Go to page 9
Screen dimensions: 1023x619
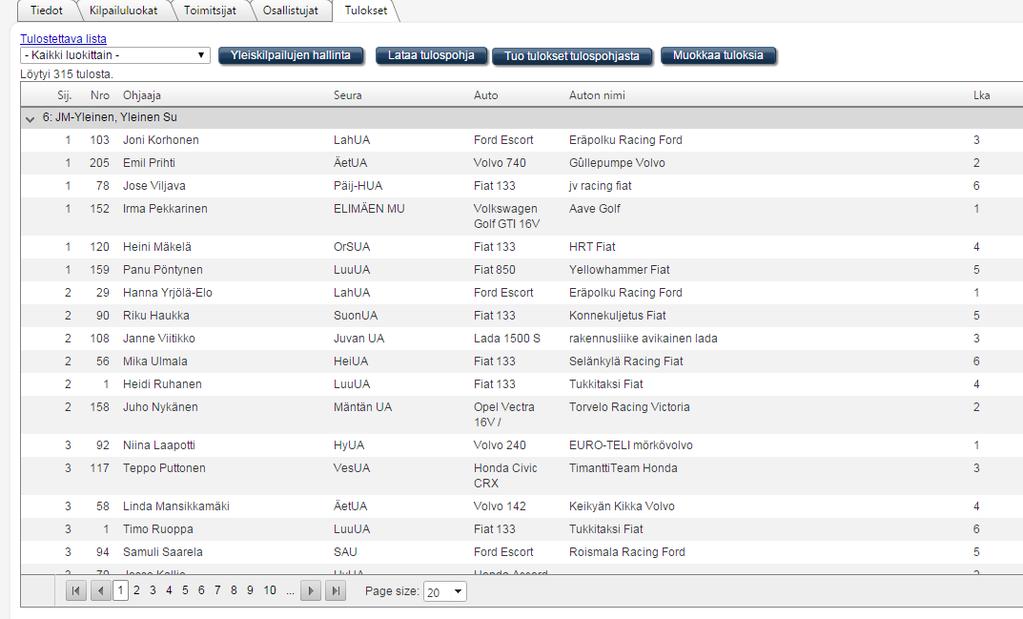250,590
